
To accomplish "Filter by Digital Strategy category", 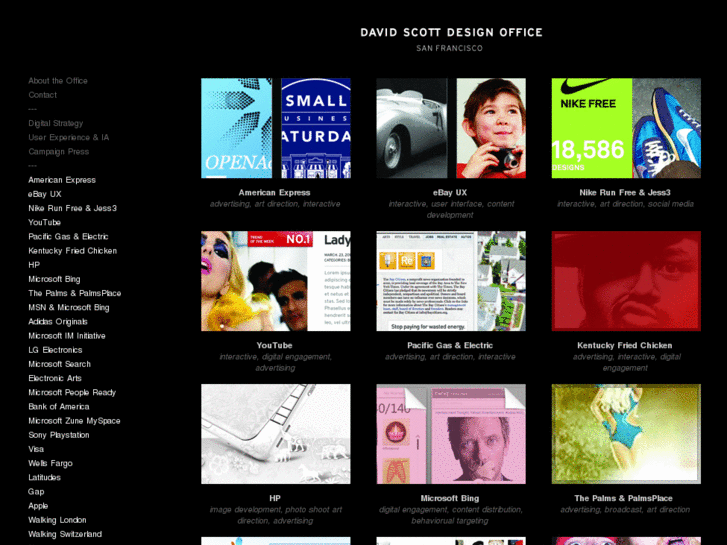I will (56, 123).
